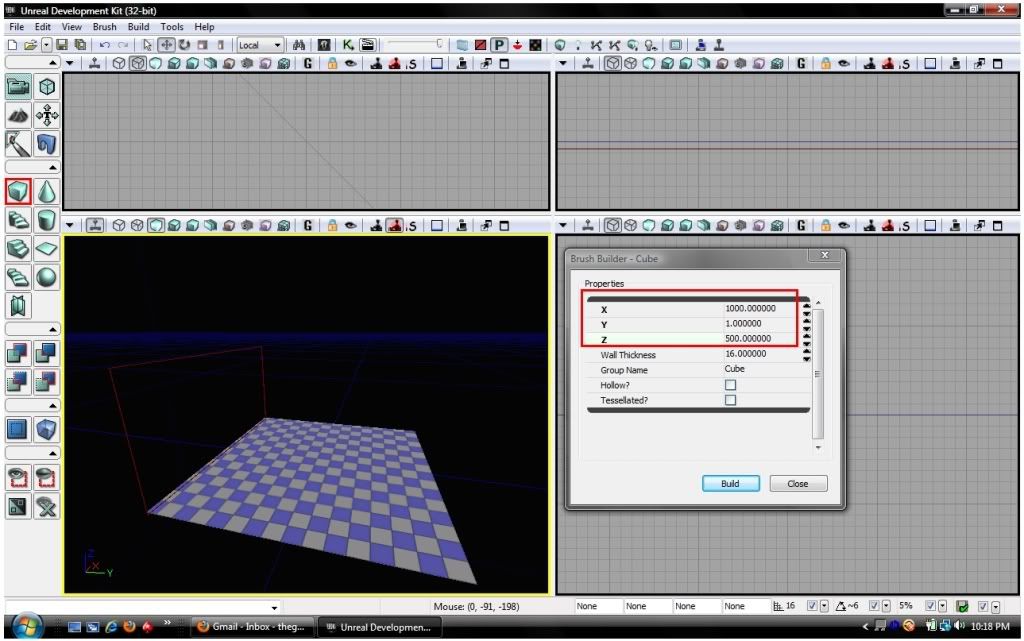
Task: Open rotation snap dropdown beside ~6
Action: point(886,606)
